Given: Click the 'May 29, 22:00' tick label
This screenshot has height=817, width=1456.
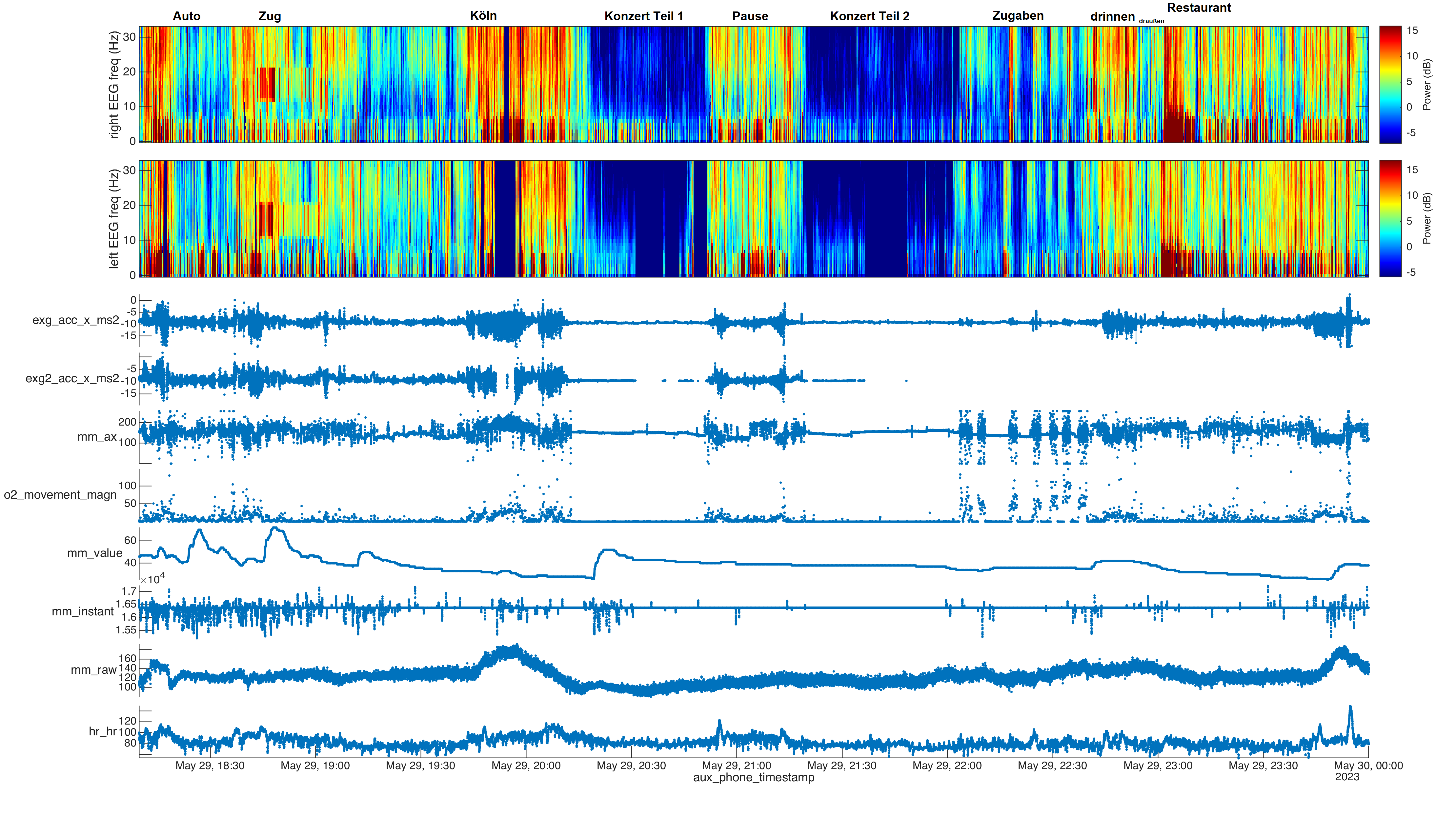Looking at the screenshot, I should tap(947, 766).
